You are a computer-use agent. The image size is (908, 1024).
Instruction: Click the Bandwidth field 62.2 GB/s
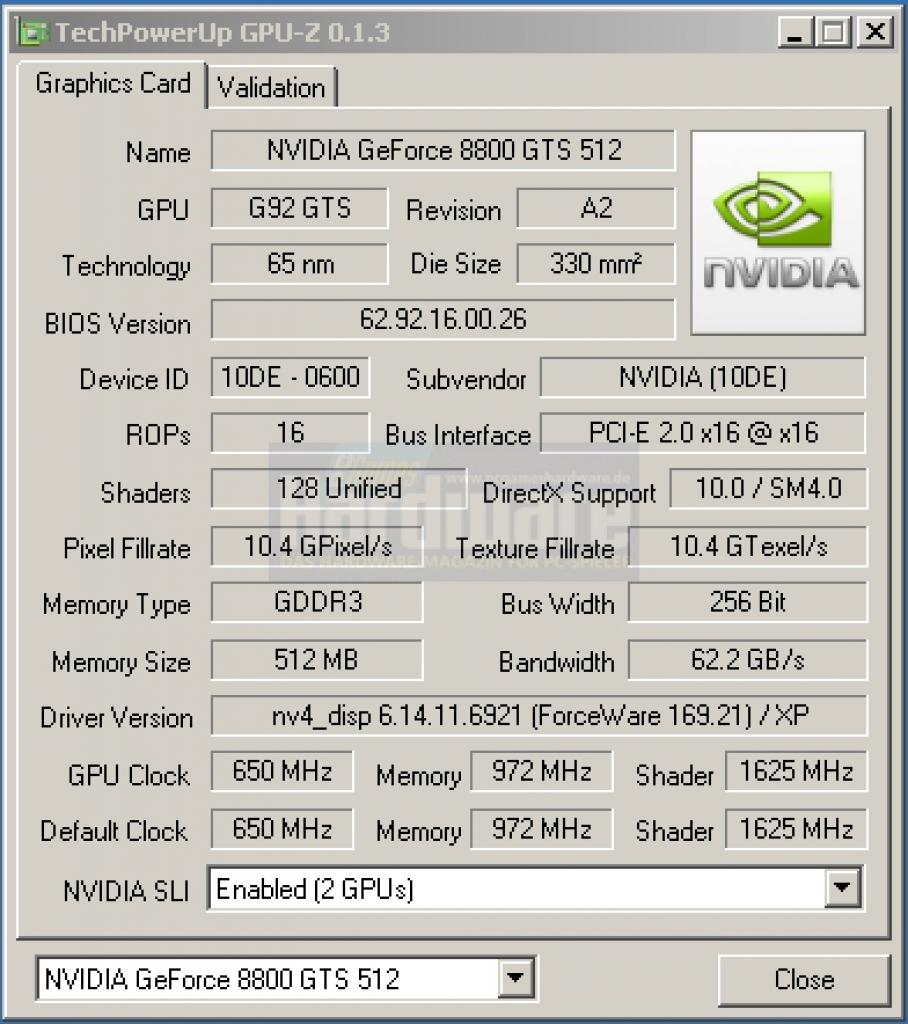click(748, 660)
